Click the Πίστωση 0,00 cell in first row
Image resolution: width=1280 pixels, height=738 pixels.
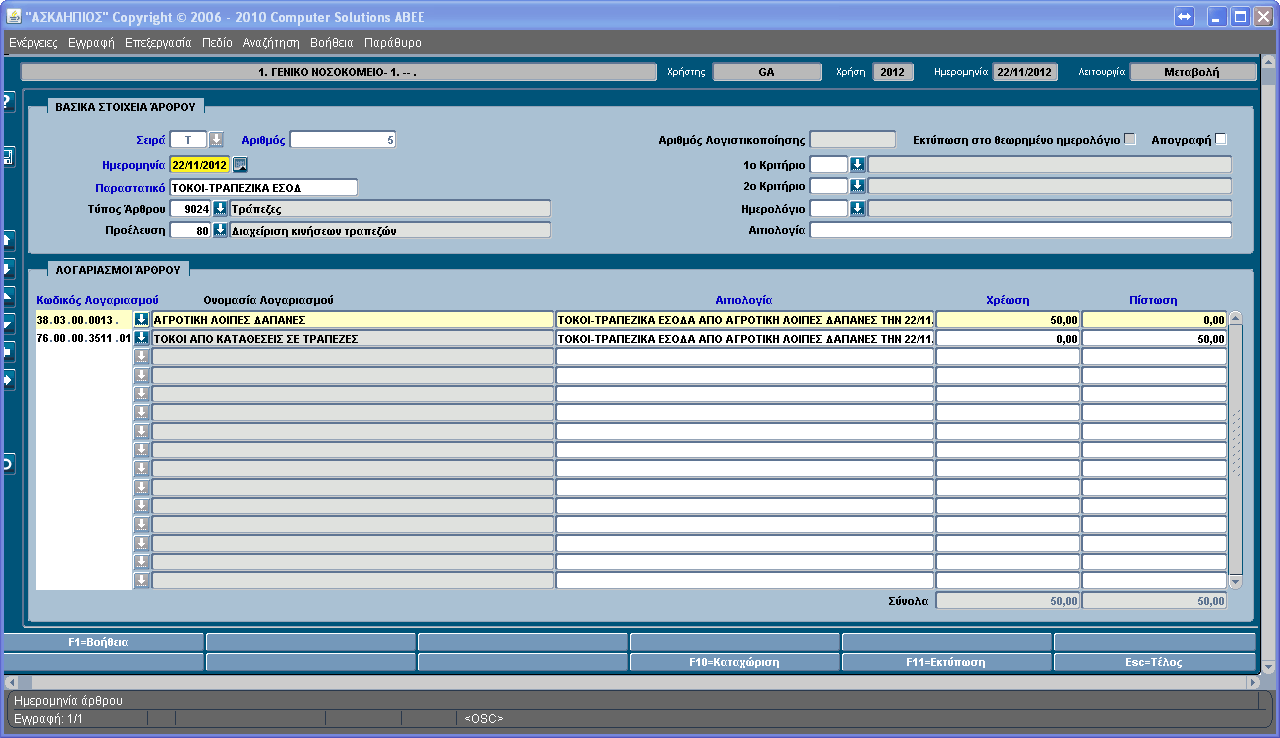click(x=1154, y=320)
